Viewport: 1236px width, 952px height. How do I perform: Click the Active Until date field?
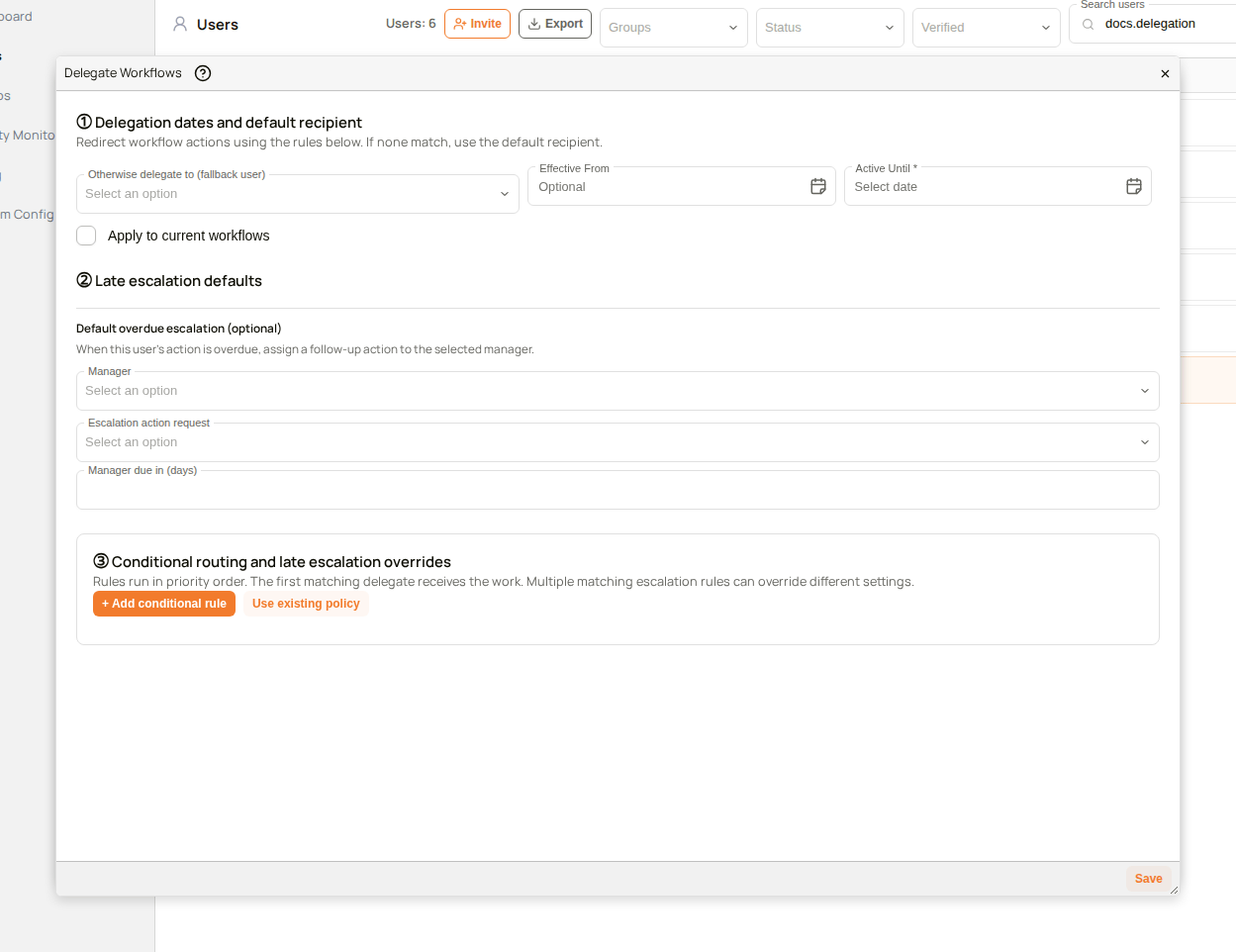pyautogui.click(x=998, y=186)
